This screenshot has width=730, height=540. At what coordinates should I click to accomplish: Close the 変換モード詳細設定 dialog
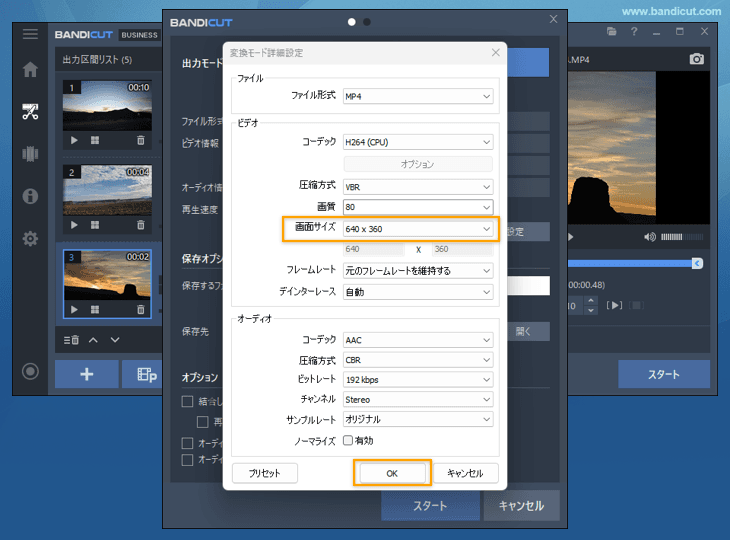[496, 53]
